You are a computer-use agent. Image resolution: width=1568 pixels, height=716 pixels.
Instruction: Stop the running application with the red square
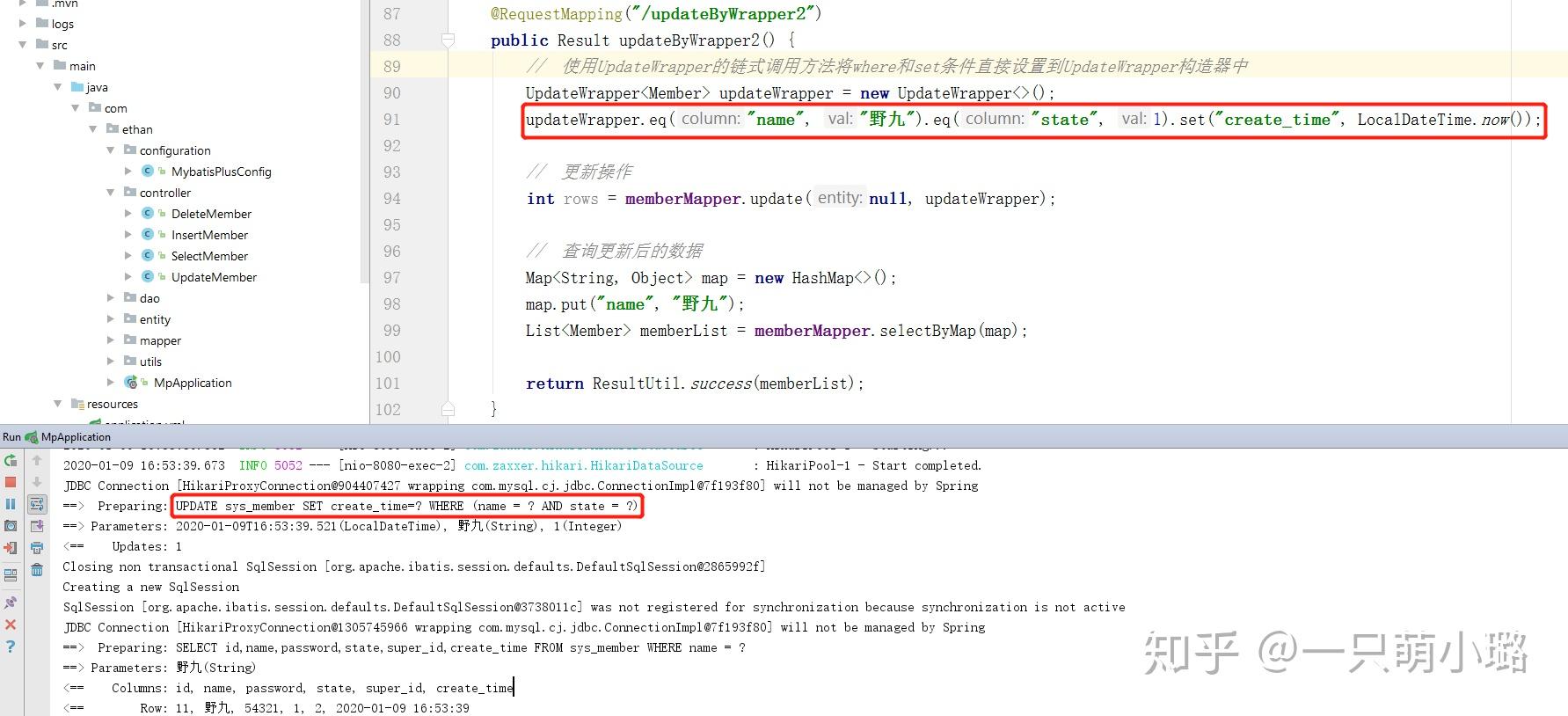click(11, 482)
